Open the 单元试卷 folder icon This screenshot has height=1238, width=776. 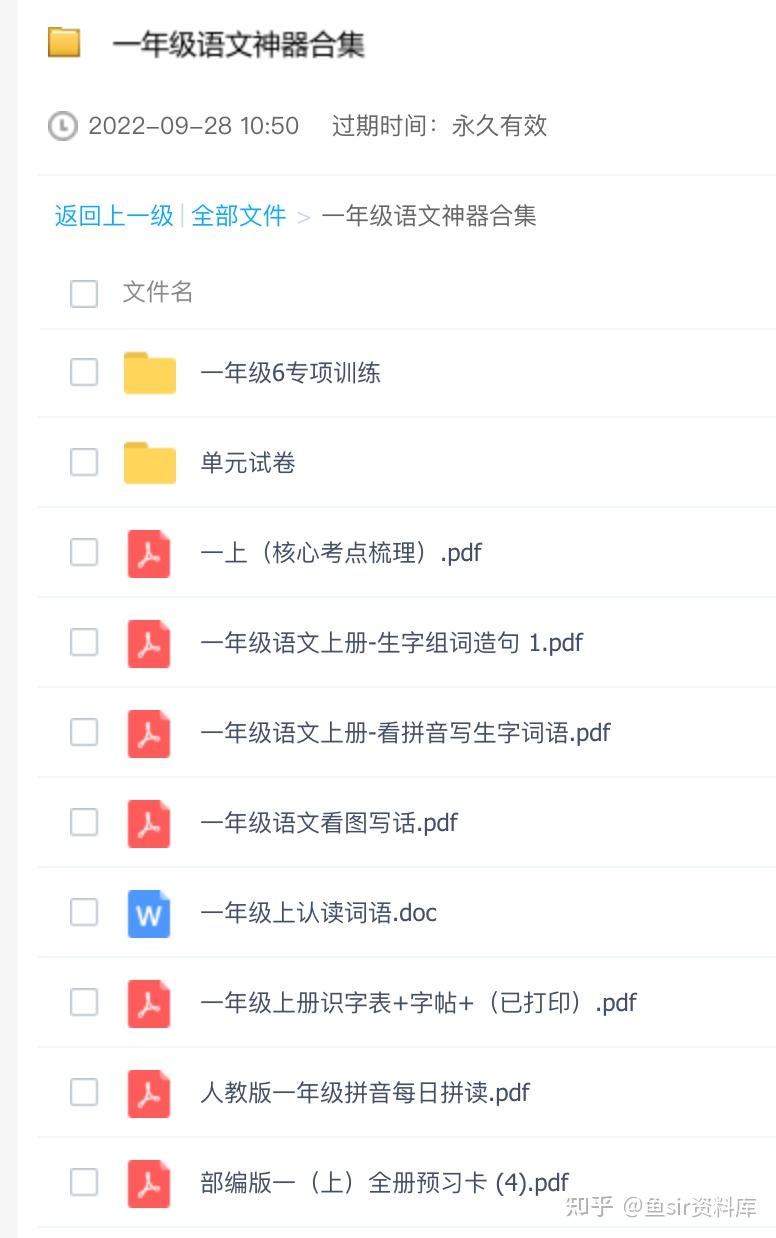(x=150, y=463)
